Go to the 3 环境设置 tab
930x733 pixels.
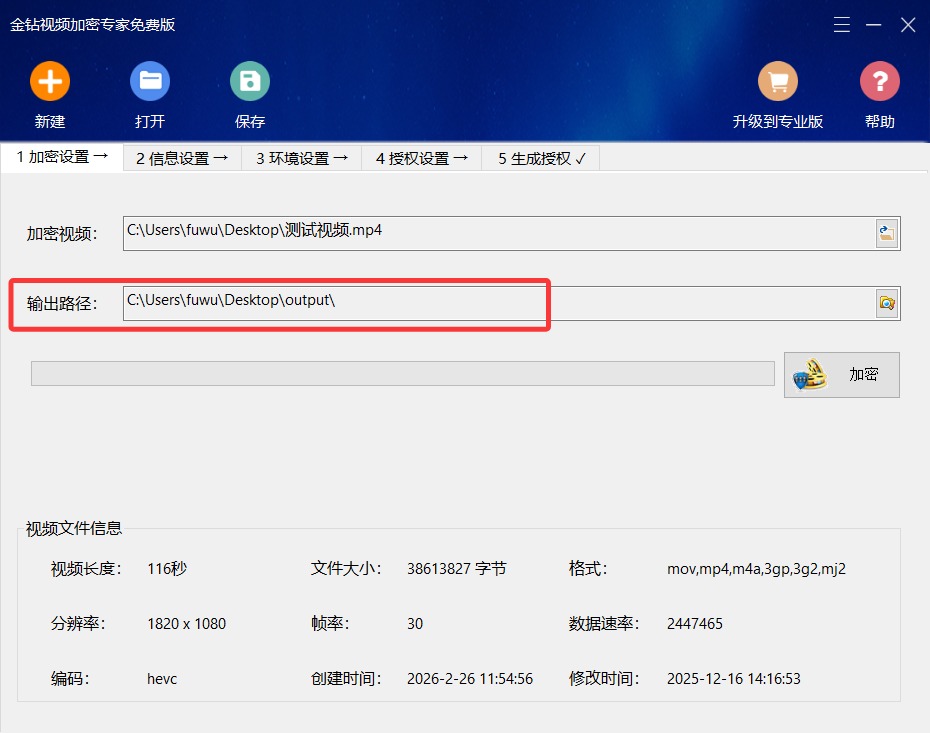pos(302,158)
